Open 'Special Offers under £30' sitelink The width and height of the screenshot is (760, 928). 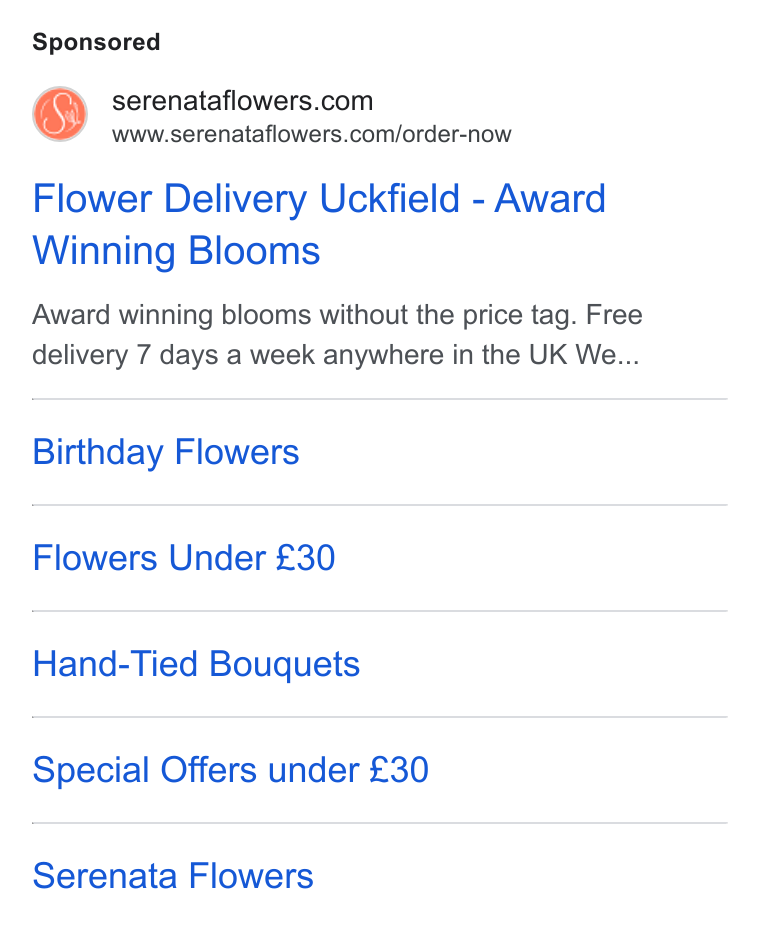click(x=230, y=770)
